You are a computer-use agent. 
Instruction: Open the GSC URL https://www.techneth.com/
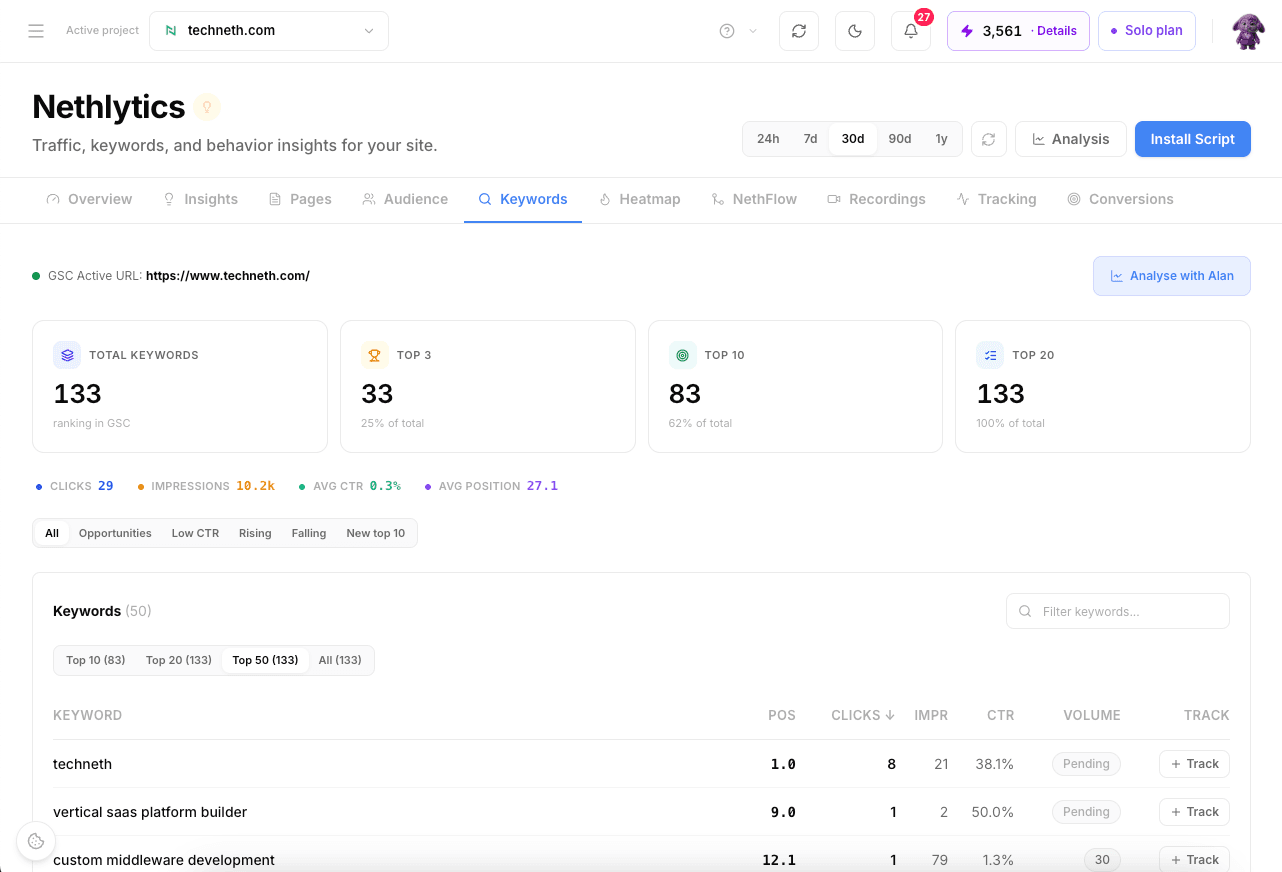click(x=228, y=276)
